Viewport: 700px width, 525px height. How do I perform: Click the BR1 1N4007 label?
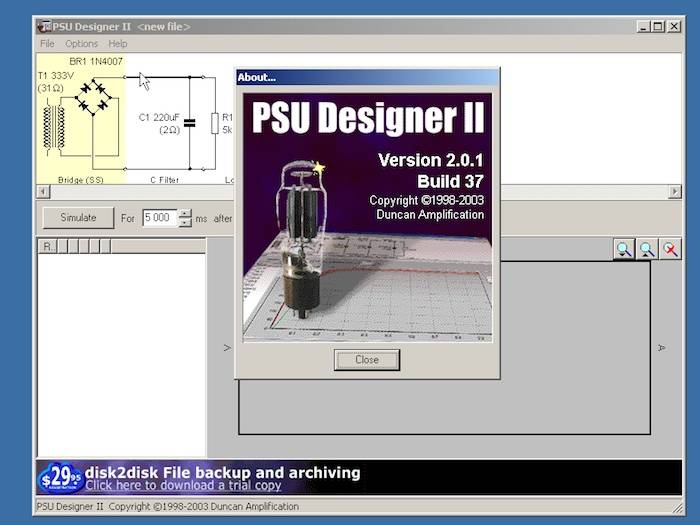[96, 62]
